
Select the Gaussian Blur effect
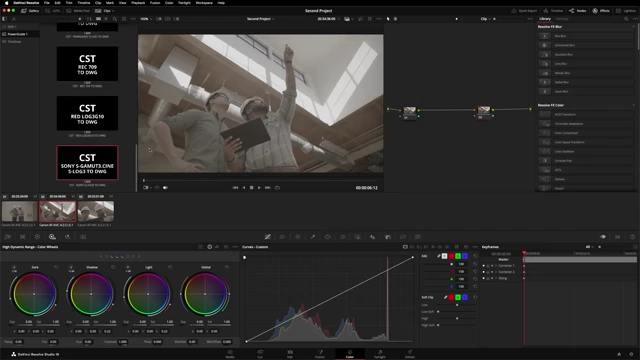585,54
